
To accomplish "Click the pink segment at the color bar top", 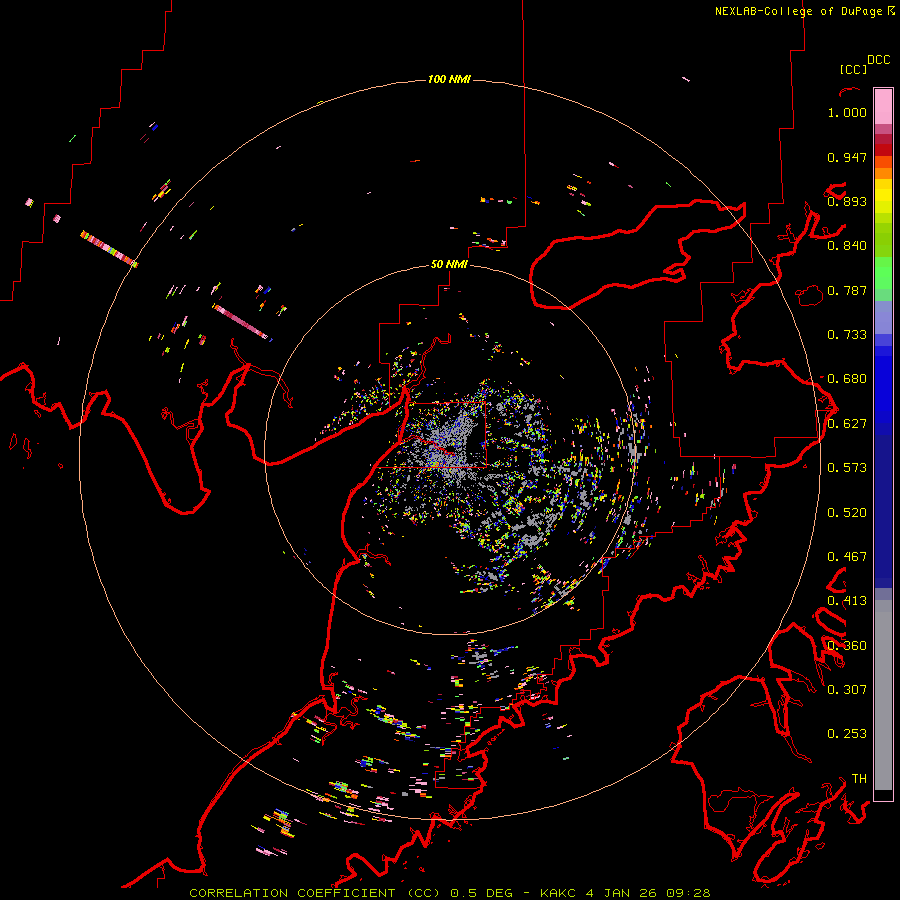I will (x=883, y=106).
